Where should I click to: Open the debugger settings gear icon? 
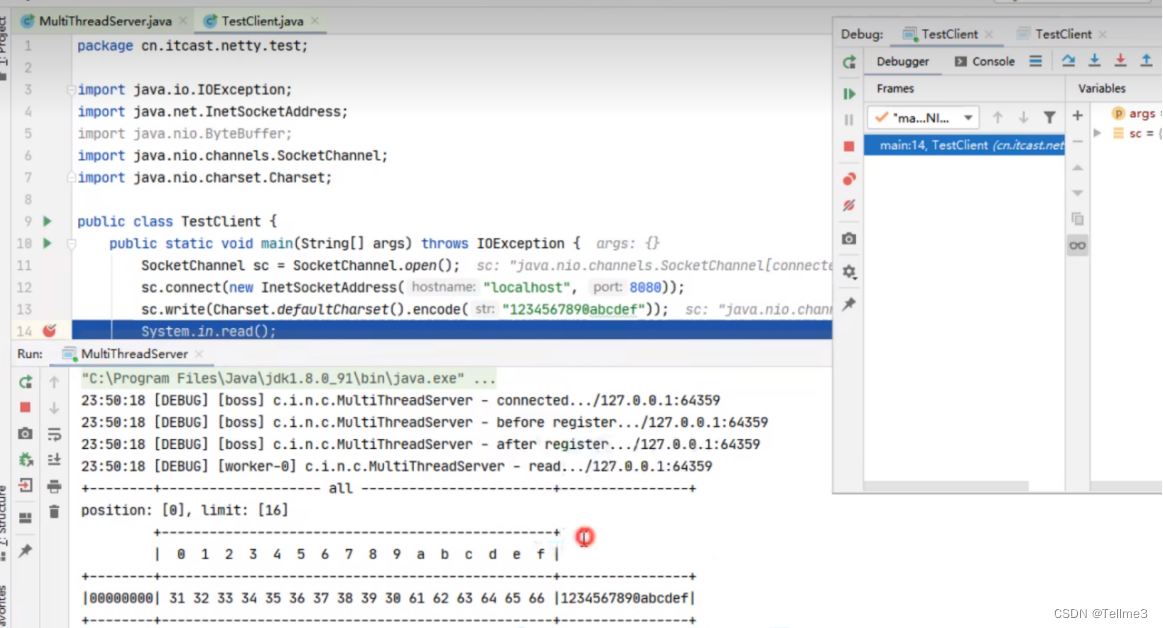(848, 271)
